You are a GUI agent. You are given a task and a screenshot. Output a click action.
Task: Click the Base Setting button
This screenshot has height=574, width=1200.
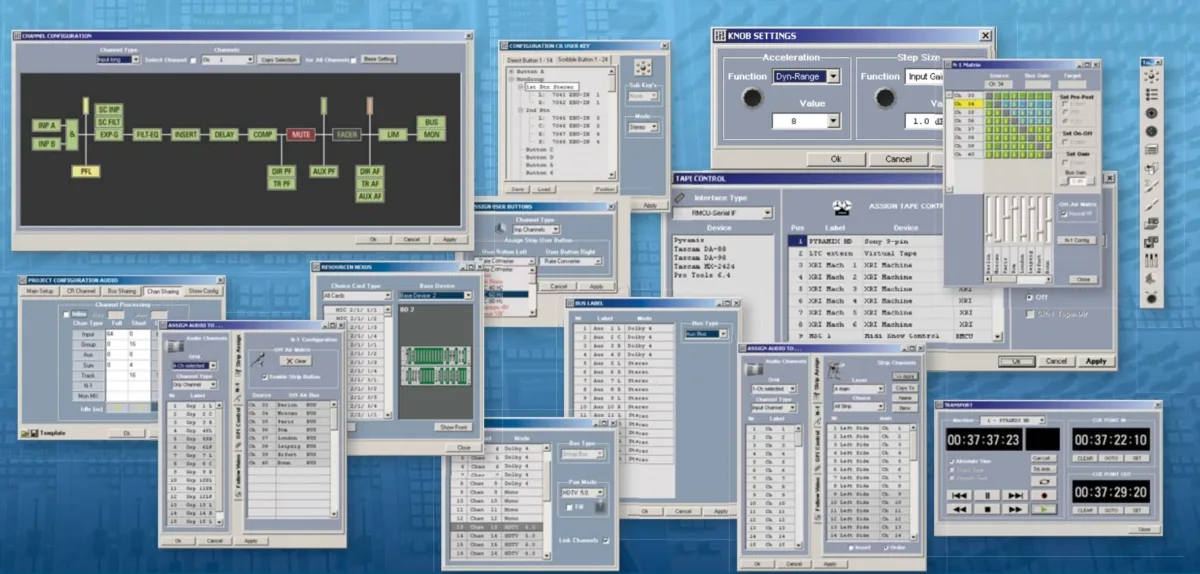pyautogui.click(x=379, y=60)
